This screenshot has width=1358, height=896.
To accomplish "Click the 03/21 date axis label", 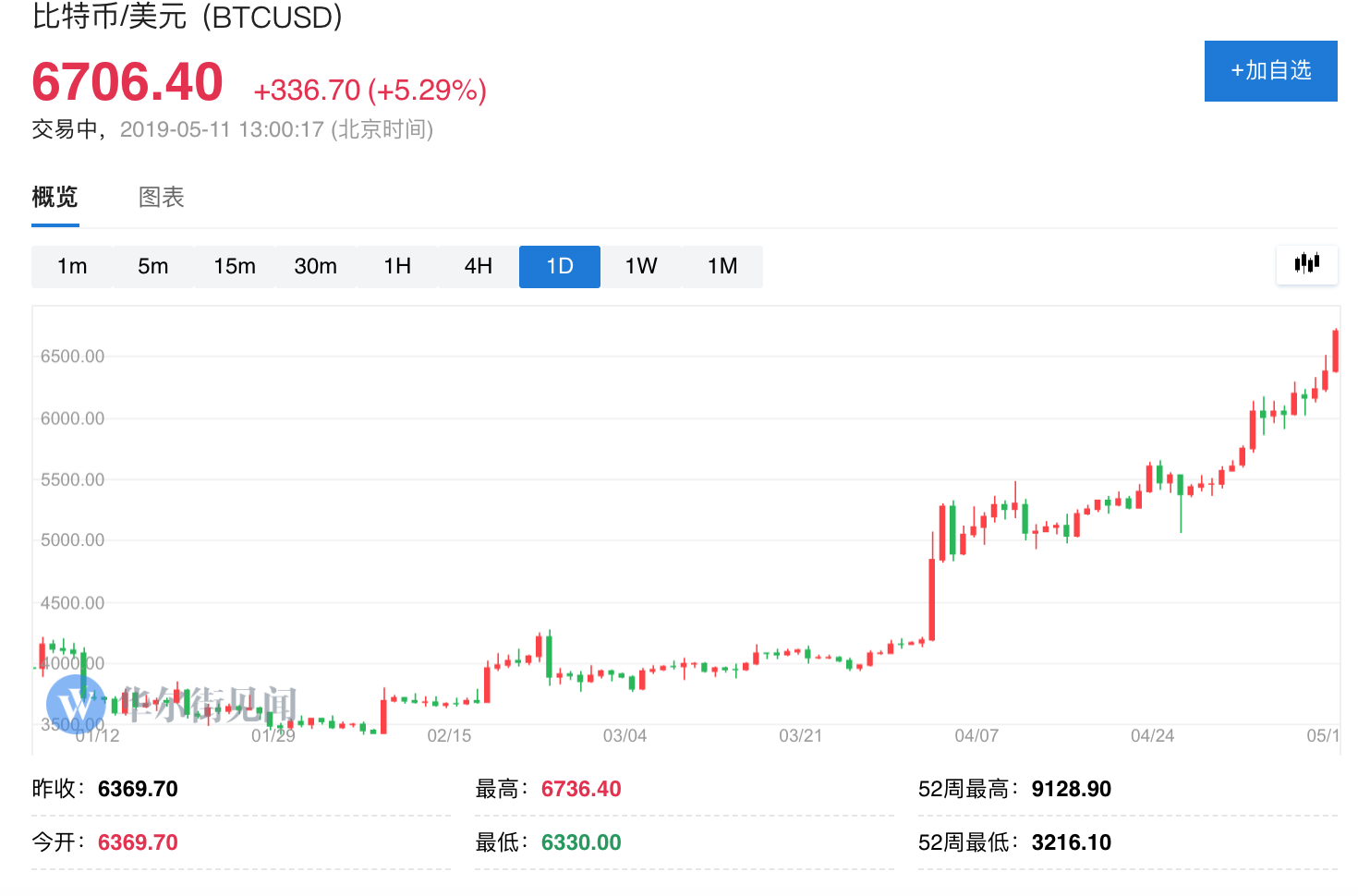I will pyautogui.click(x=798, y=736).
